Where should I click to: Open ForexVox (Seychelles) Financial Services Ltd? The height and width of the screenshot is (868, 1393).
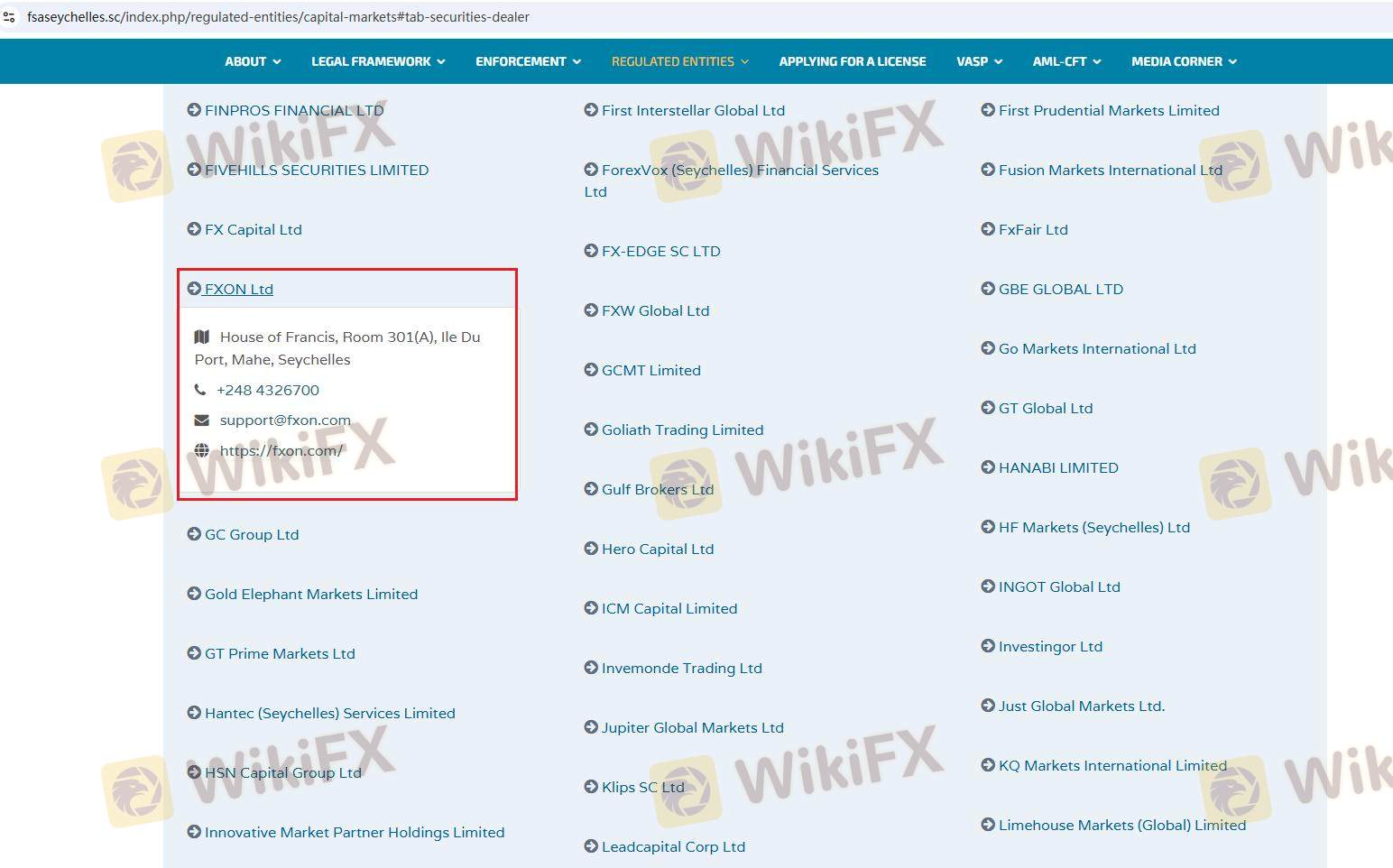coord(732,180)
